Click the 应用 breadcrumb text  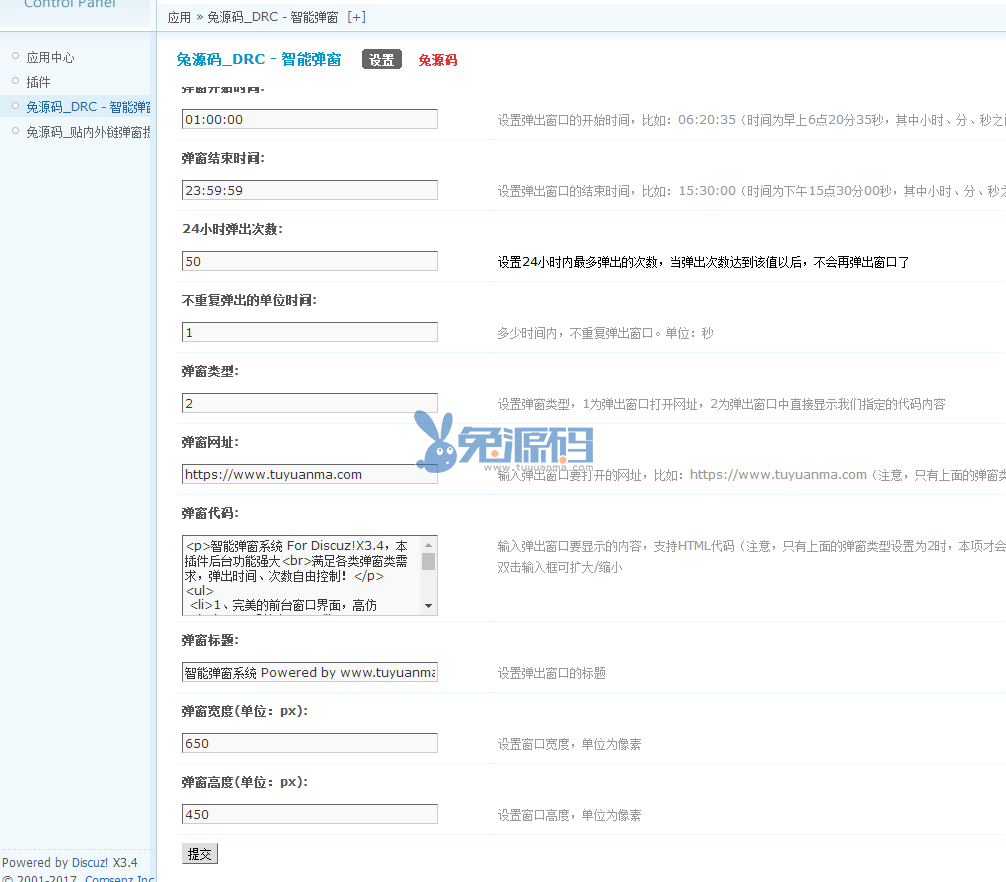179,17
